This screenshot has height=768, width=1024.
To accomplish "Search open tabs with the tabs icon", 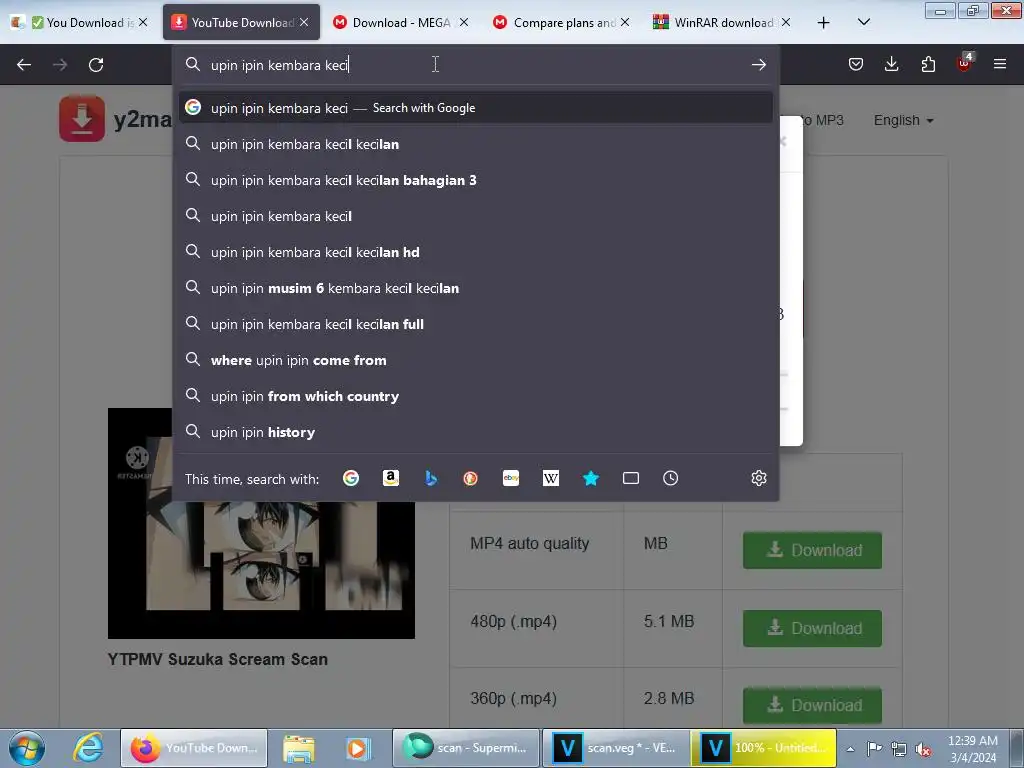I will tap(631, 479).
